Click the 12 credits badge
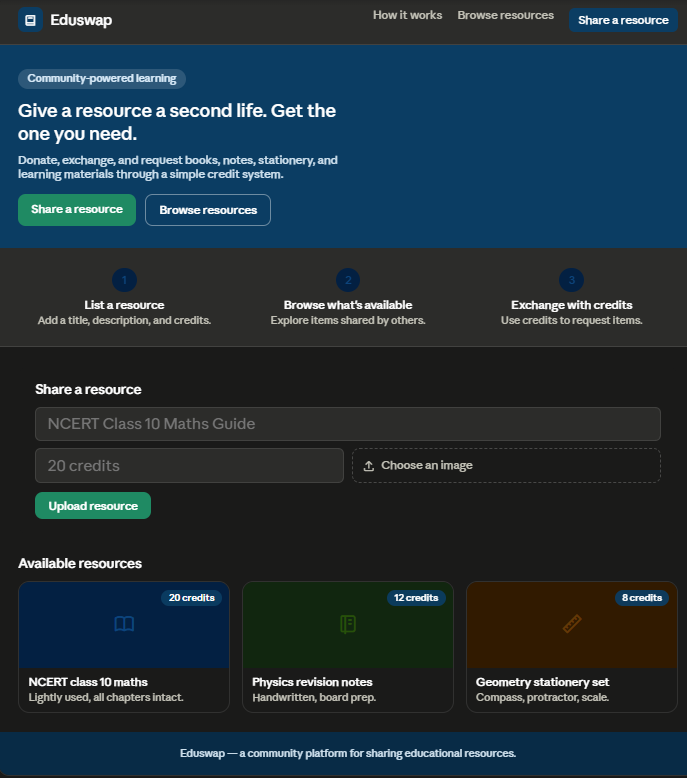 point(416,598)
